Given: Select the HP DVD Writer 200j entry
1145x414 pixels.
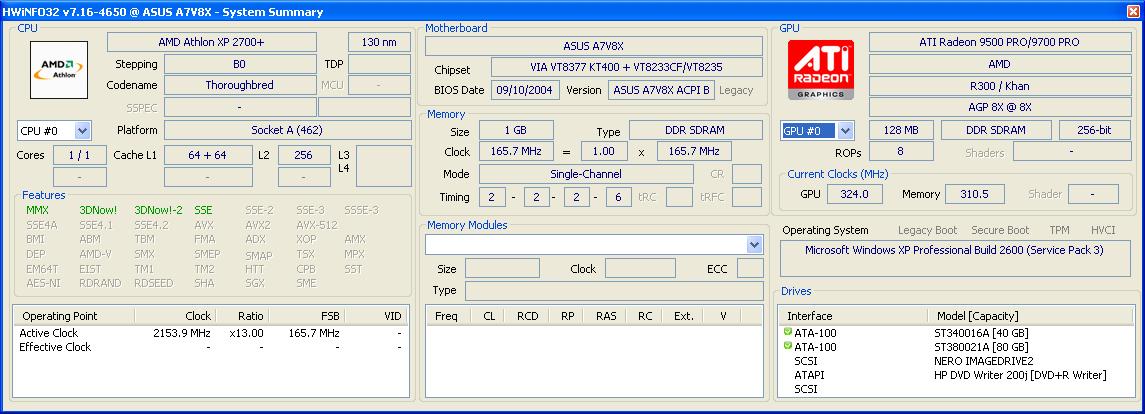Looking at the screenshot, I should point(957,375).
